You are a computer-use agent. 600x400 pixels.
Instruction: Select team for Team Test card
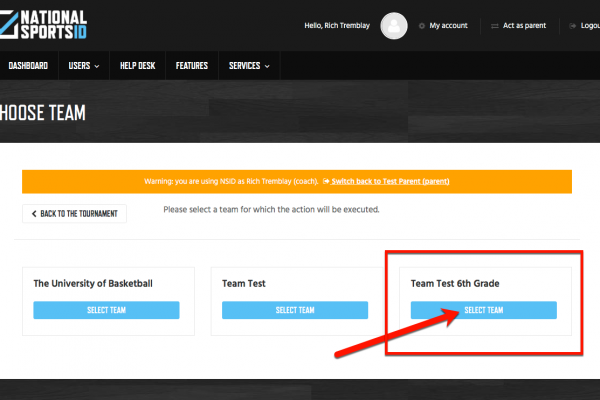click(x=295, y=310)
